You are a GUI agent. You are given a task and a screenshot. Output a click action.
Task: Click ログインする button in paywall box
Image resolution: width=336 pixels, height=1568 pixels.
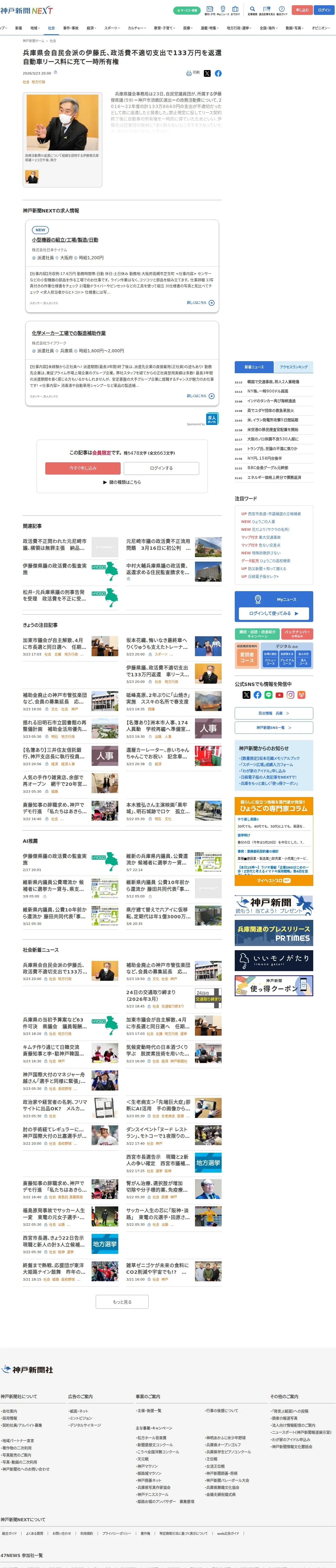(x=162, y=468)
